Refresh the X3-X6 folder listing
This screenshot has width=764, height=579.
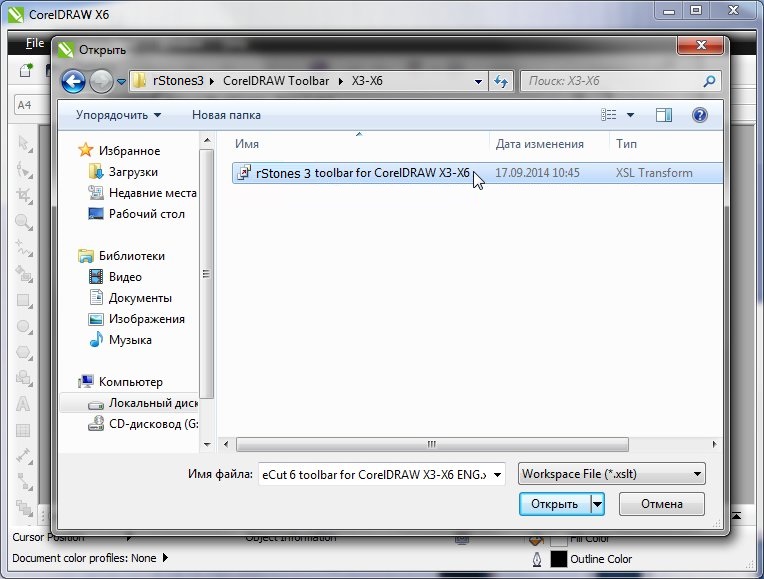click(501, 81)
